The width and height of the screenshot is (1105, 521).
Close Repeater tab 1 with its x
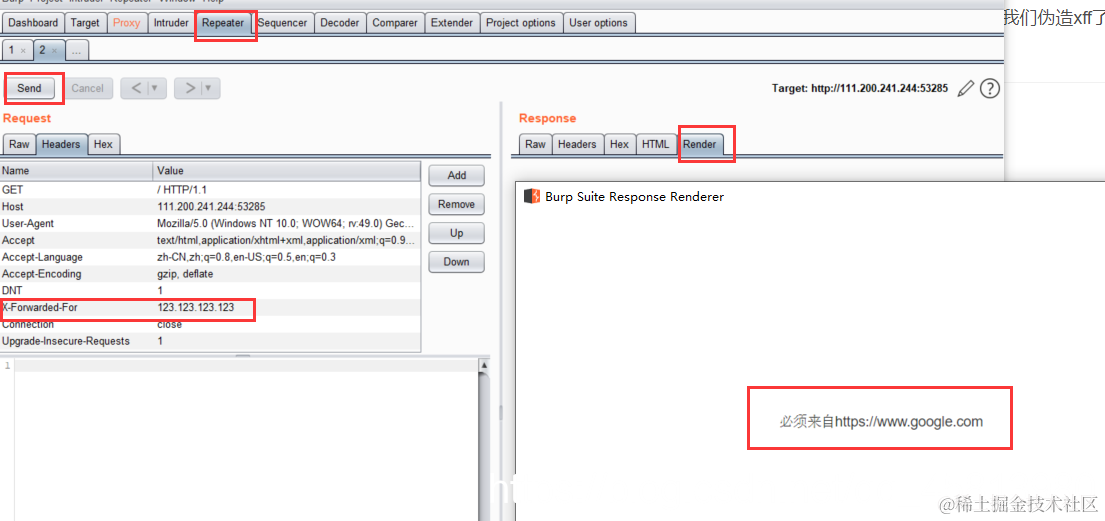[x=23, y=51]
